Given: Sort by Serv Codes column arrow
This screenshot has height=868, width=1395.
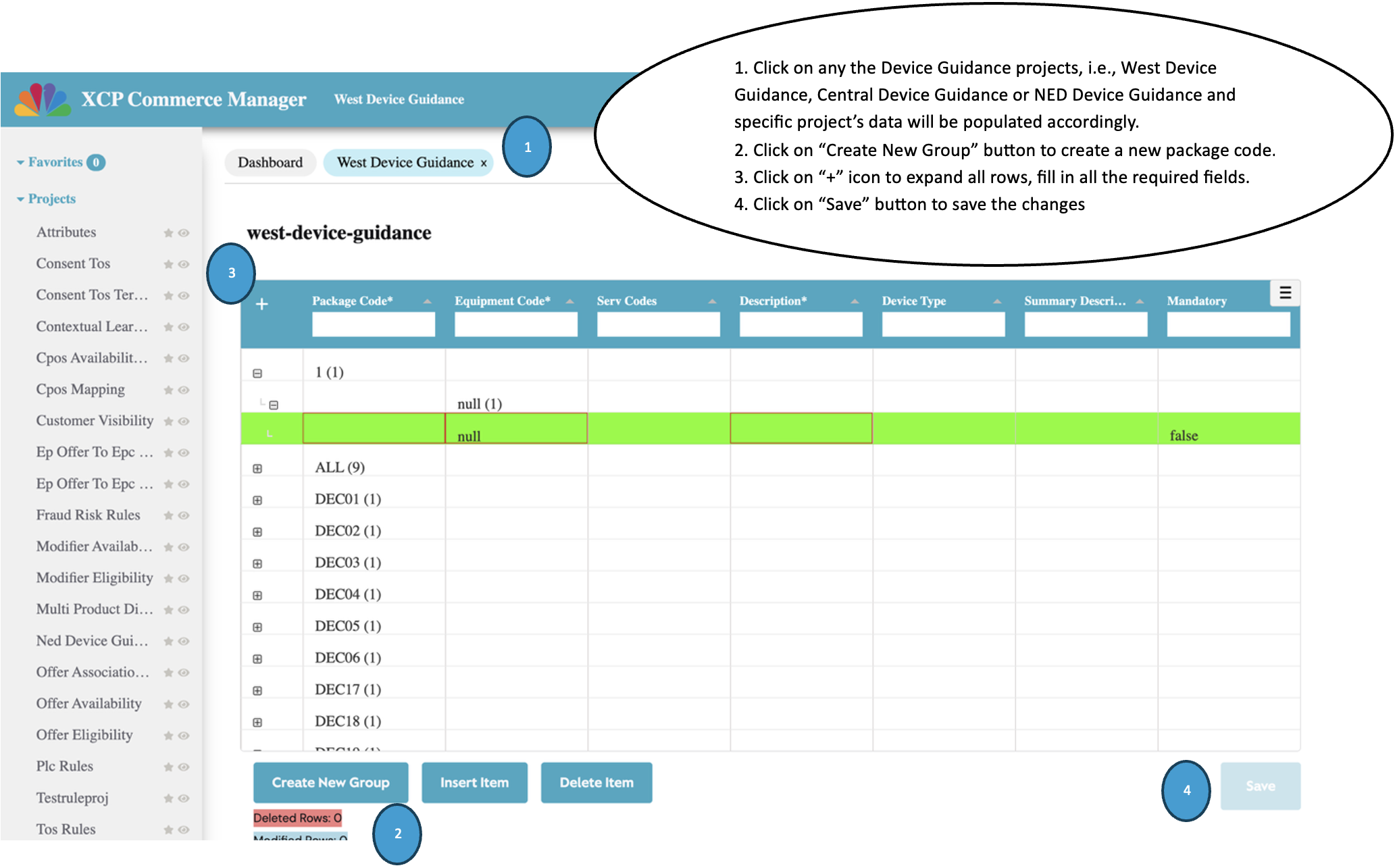Looking at the screenshot, I should tap(712, 301).
